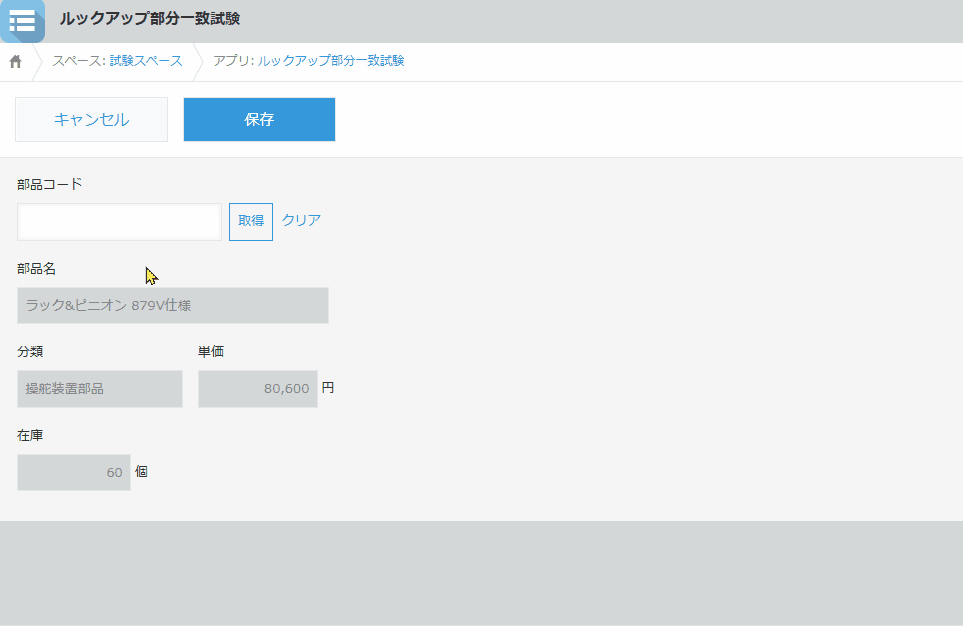Go to the portal via home icon
963x626 pixels.
click(16, 61)
